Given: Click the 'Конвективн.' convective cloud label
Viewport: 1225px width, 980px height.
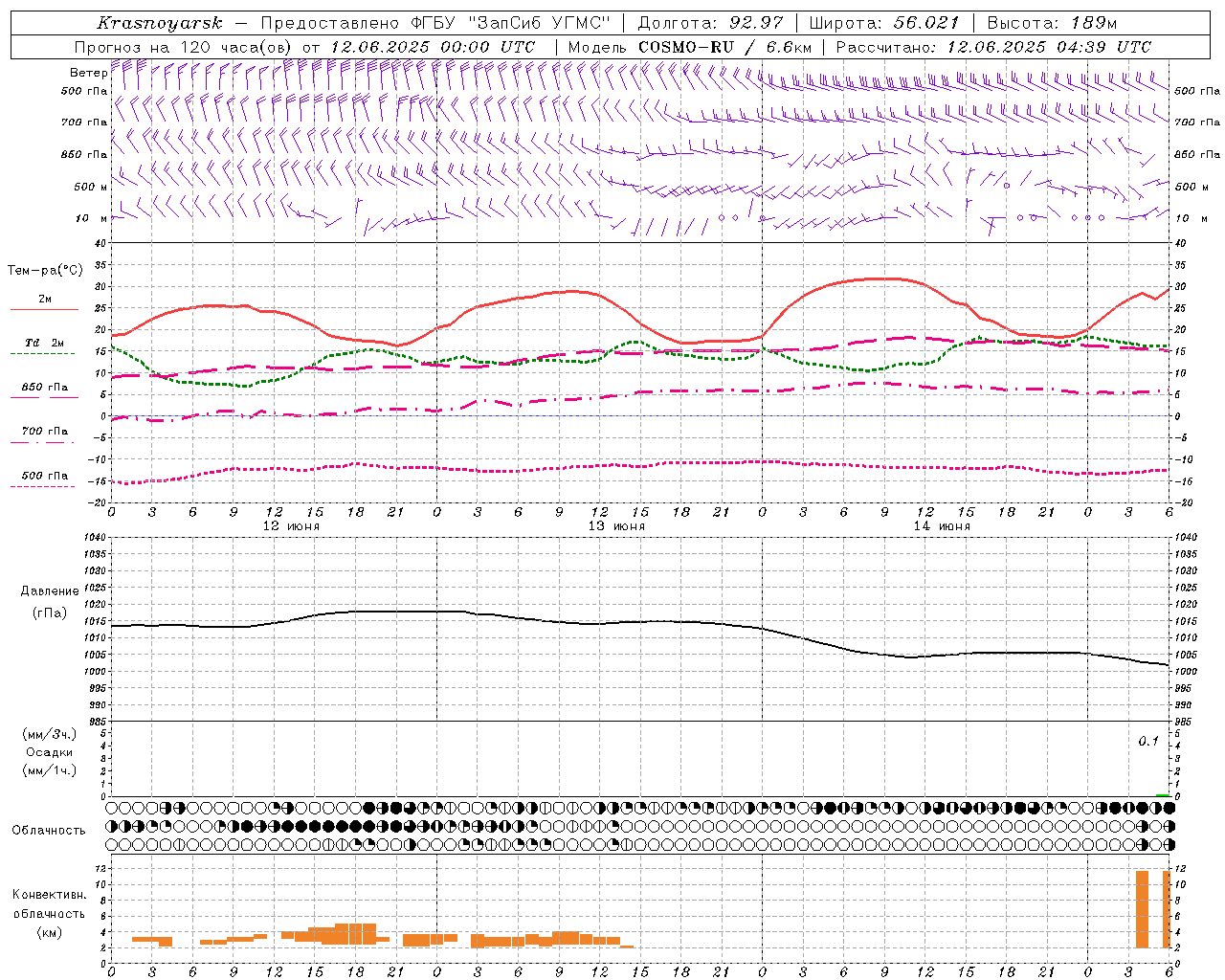Looking at the screenshot, I should click(49, 895).
